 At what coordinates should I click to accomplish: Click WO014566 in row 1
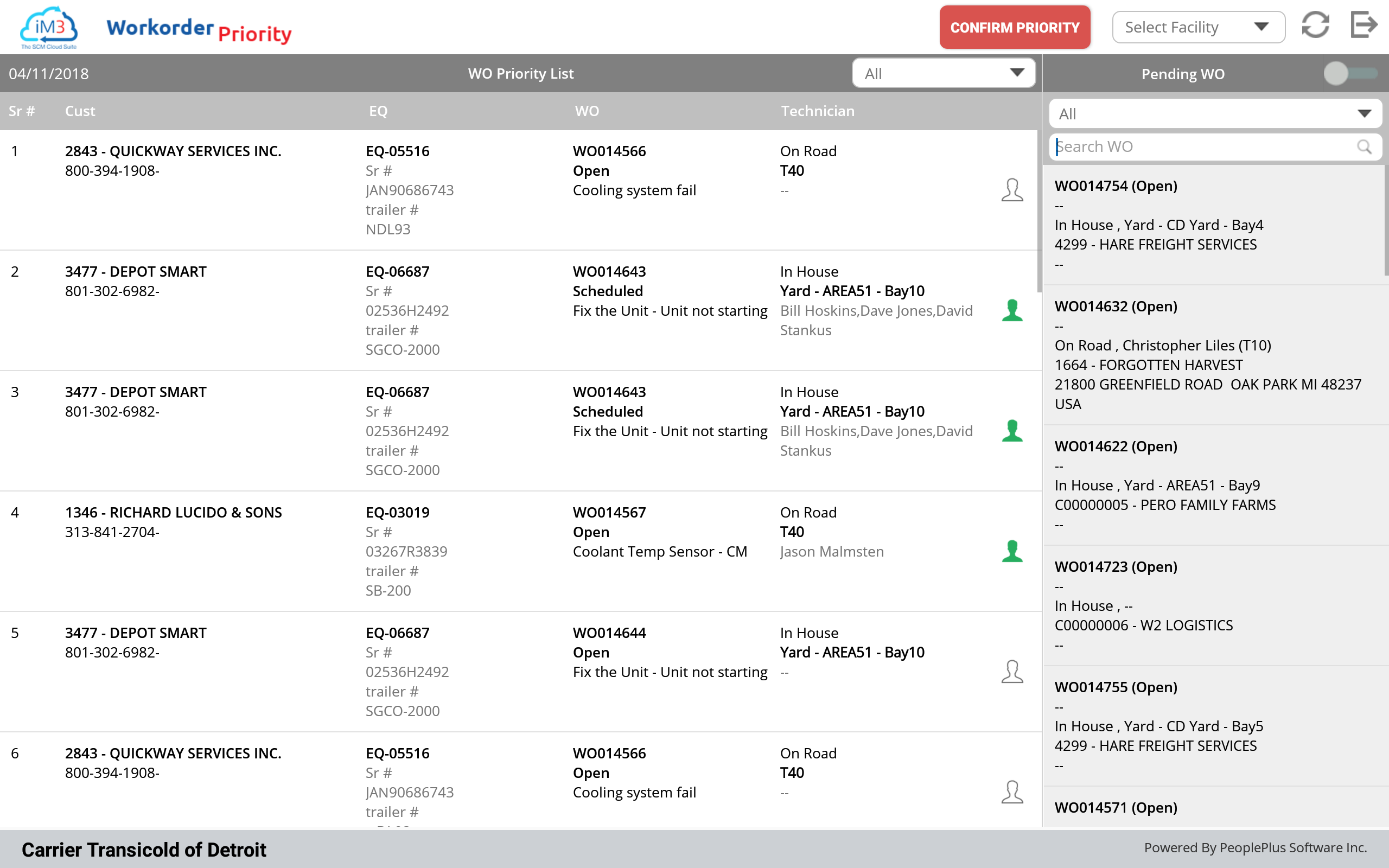(x=609, y=151)
